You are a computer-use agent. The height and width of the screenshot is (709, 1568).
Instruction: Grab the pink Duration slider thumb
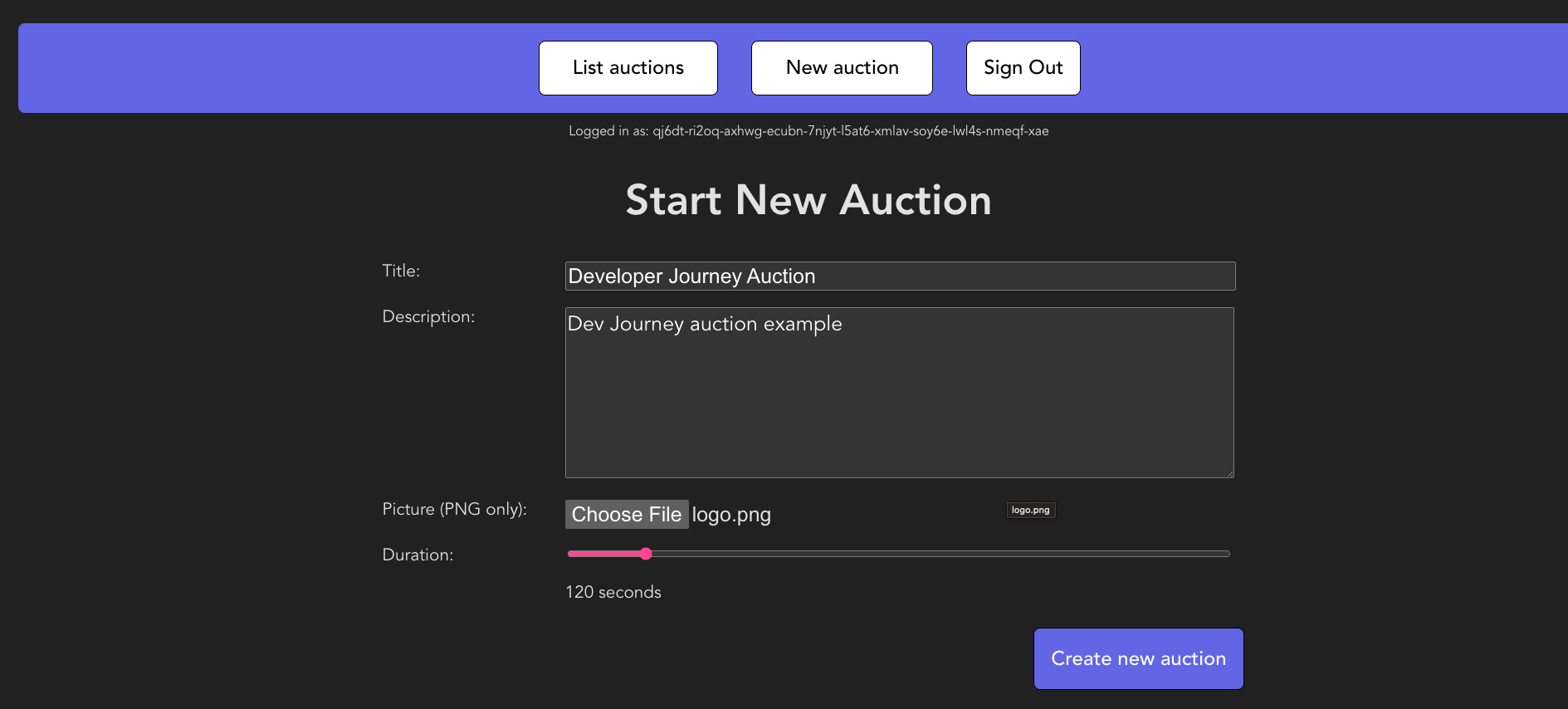[x=646, y=554]
